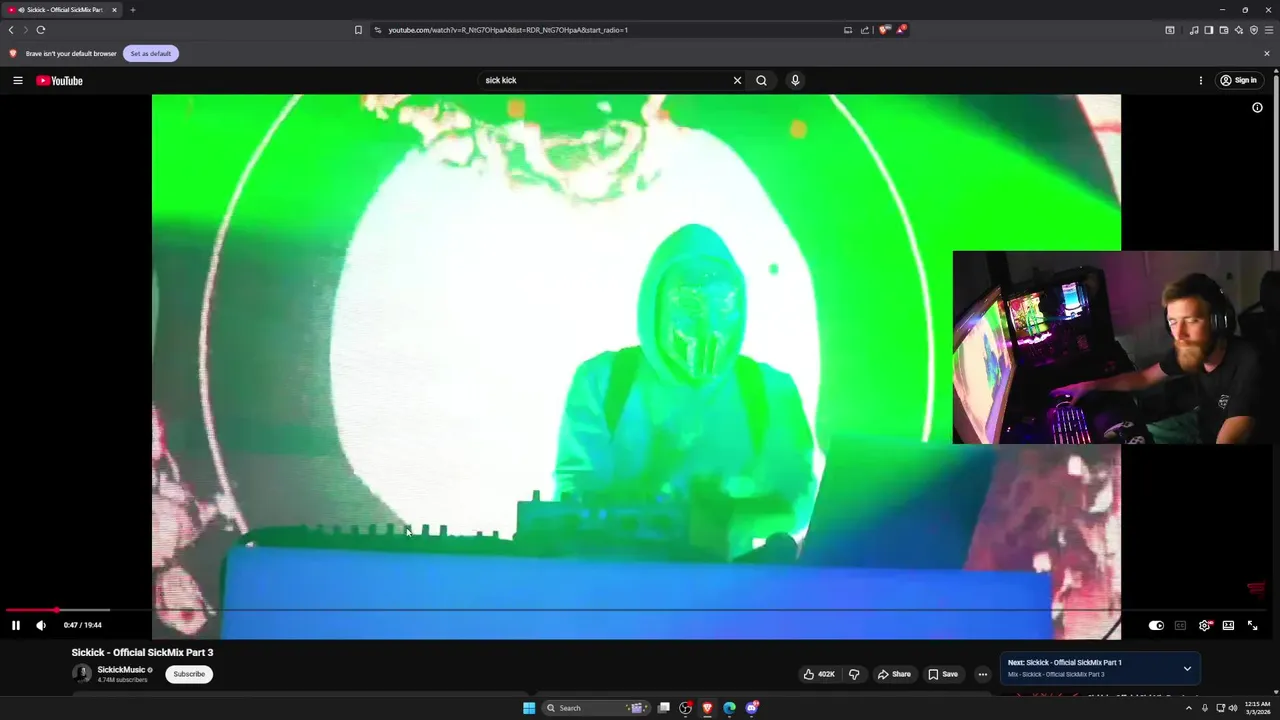Open more actions ellipsis beside Save

pos(982,674)
